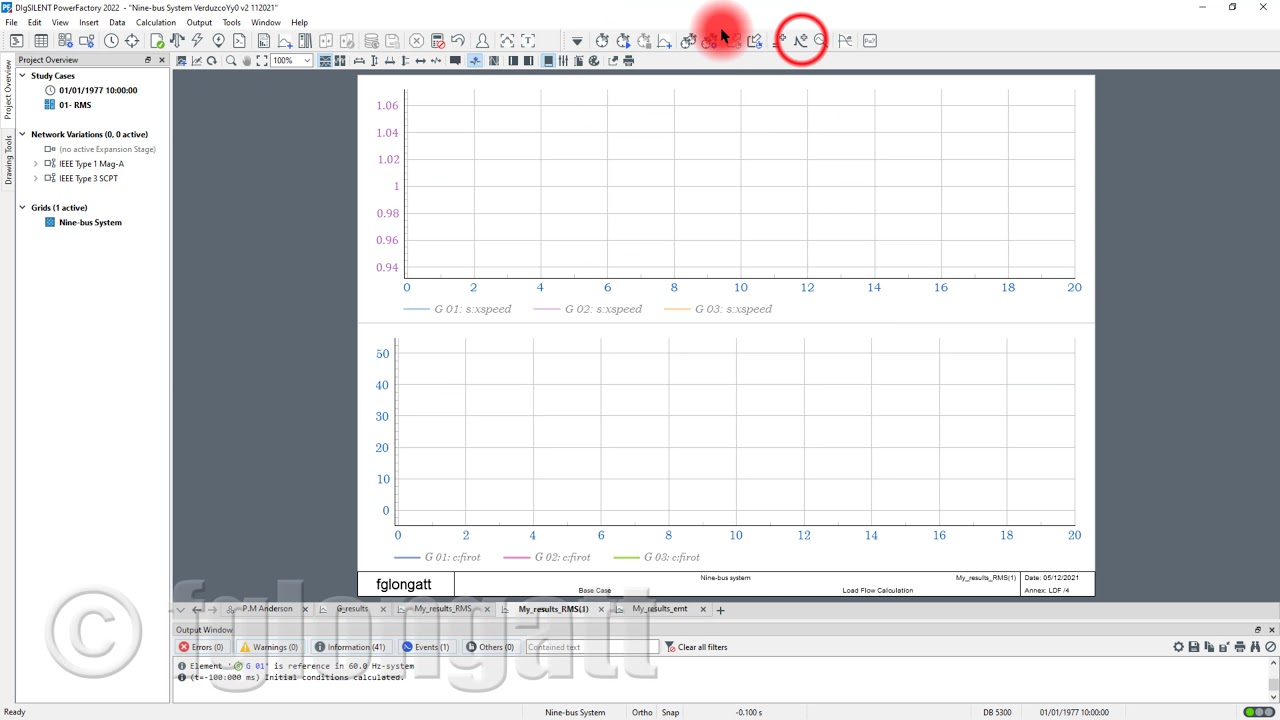1280x720 pixels.
Task: Click the User Settings person icon
Action: tap(482, 41)
